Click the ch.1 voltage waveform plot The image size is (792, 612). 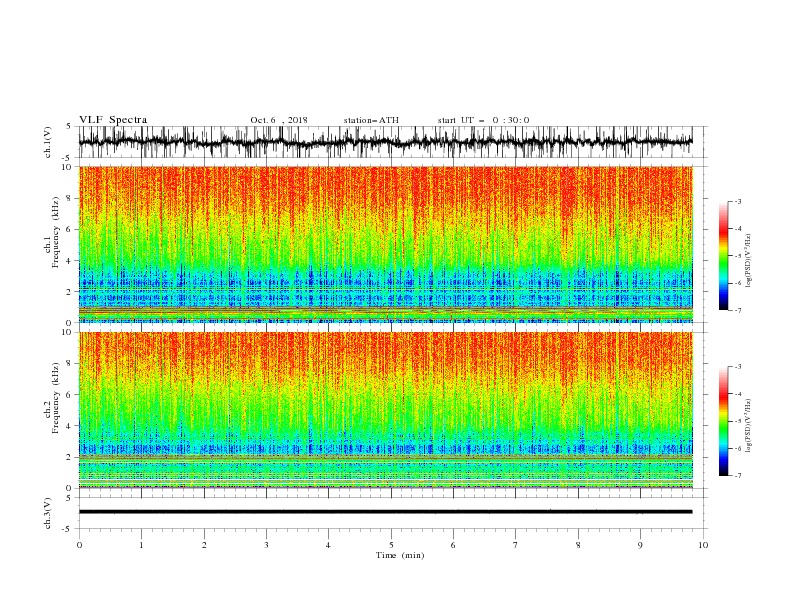(x=385, y=142)
